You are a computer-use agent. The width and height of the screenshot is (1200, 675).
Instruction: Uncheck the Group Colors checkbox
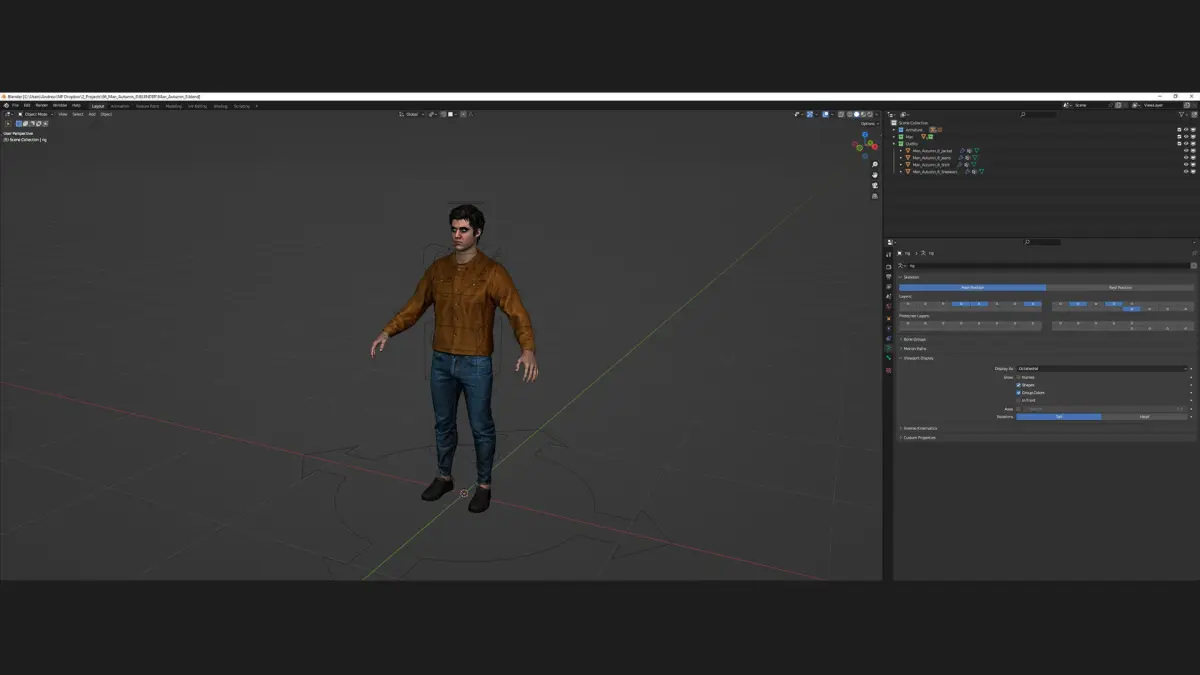1019,393
